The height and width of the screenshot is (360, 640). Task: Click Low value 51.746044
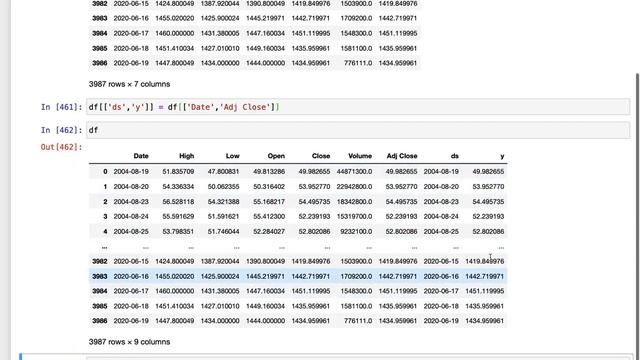(x=224, y=231)
